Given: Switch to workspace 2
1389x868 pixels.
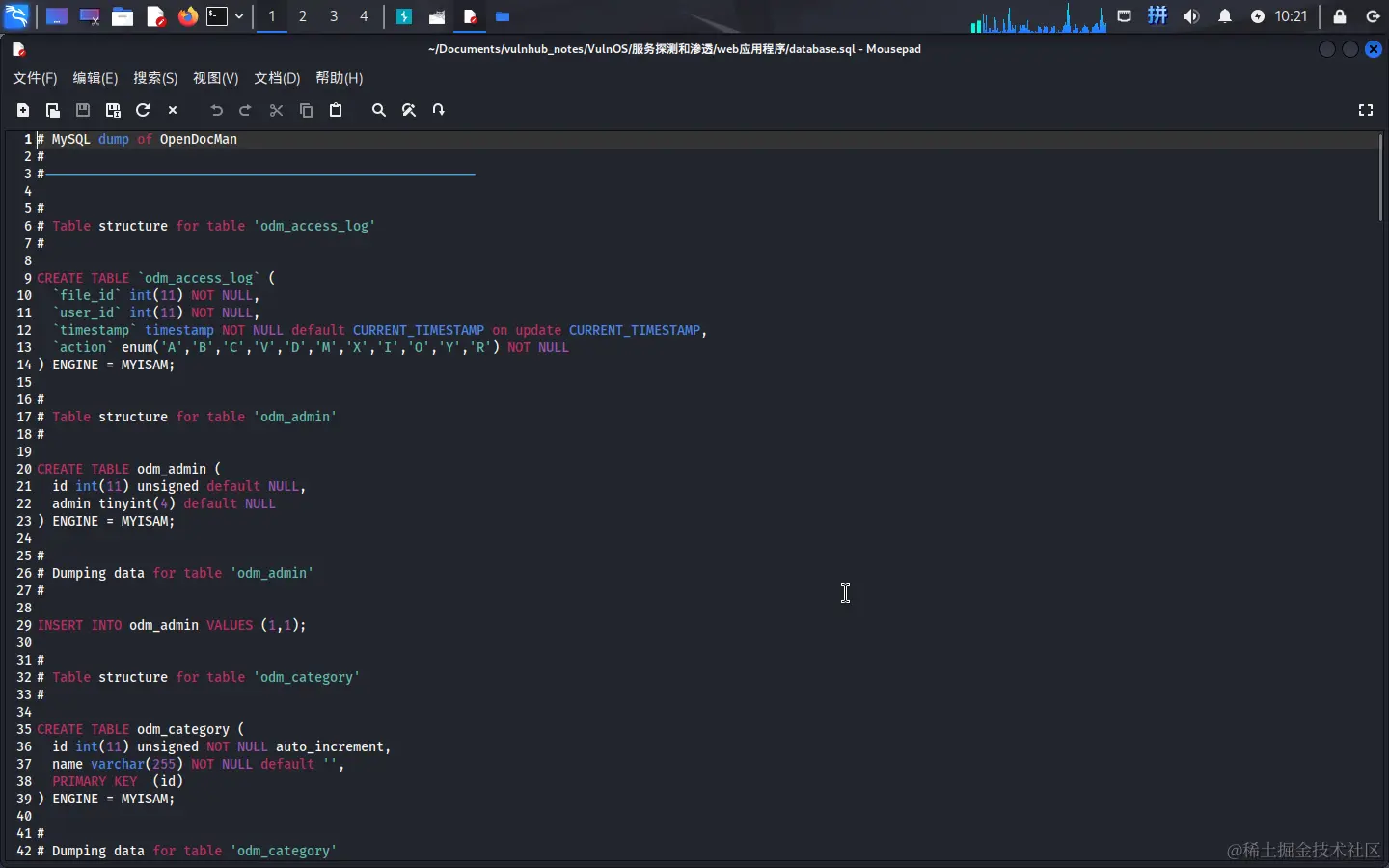Looking at the screenshot, I should tap(303, 16).
